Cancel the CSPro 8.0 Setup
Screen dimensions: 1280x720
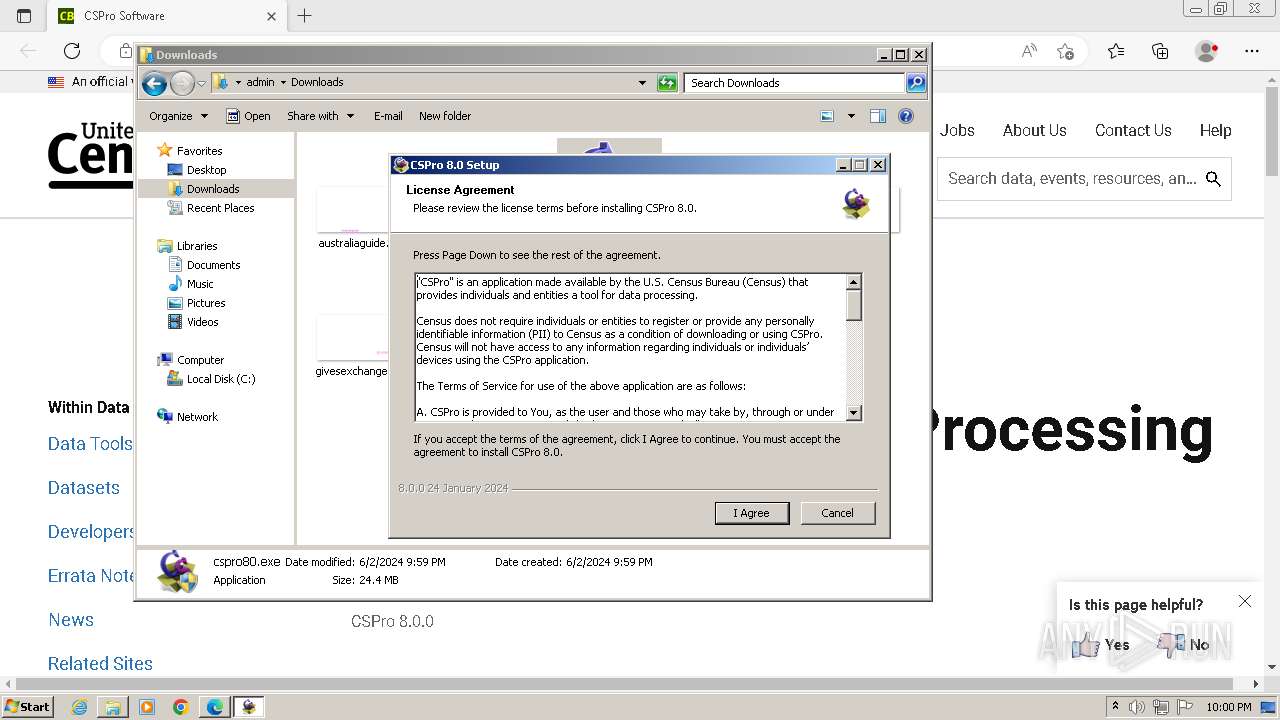point(837,513)
